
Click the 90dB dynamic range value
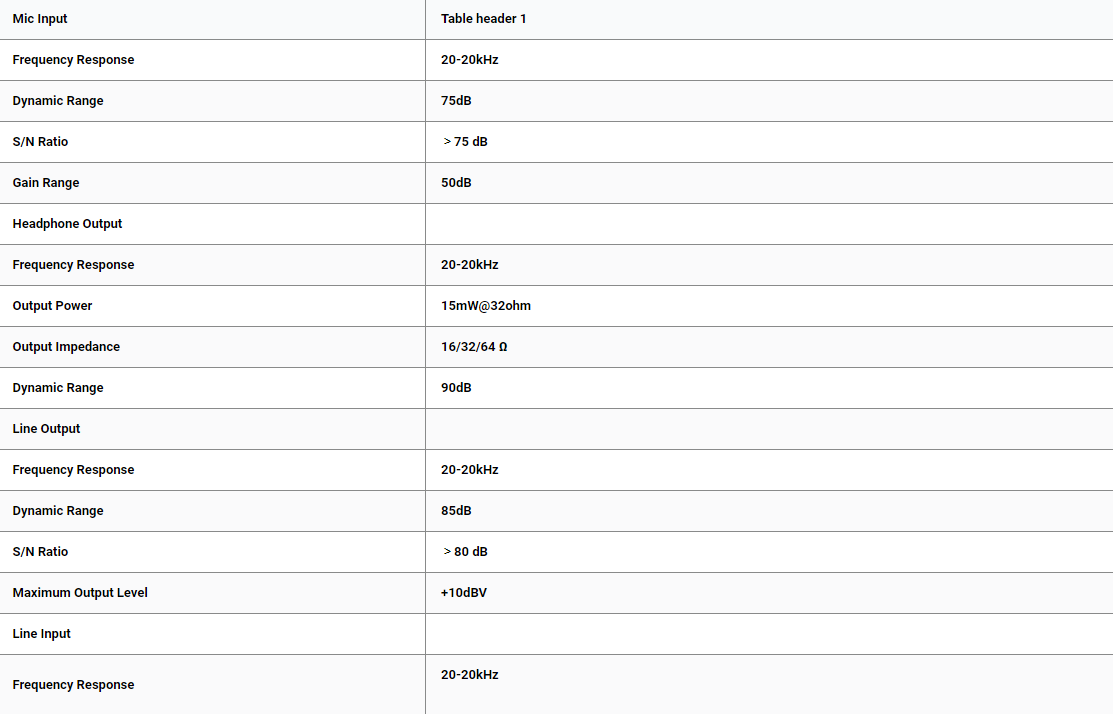click(x=456, y=388)
